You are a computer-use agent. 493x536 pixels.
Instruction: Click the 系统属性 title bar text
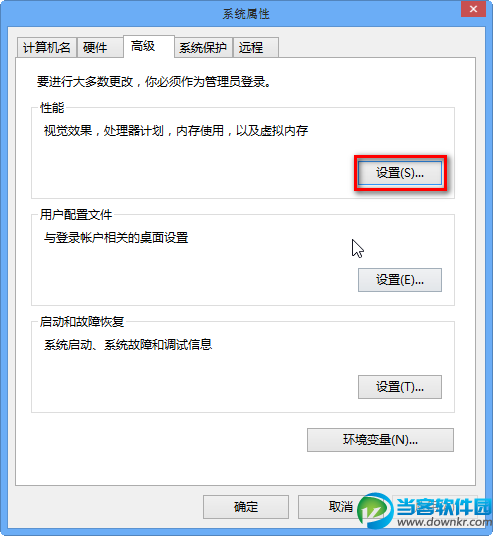pos(246,14)
